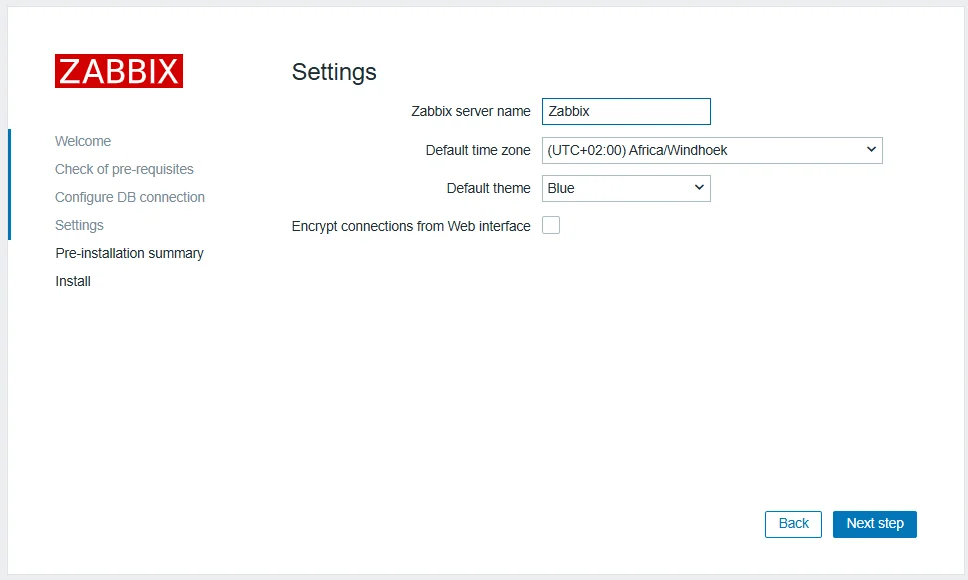Screen dimensions: 968x580
Task: Click Encrypt connections from Web interface label
Action: 411,226
